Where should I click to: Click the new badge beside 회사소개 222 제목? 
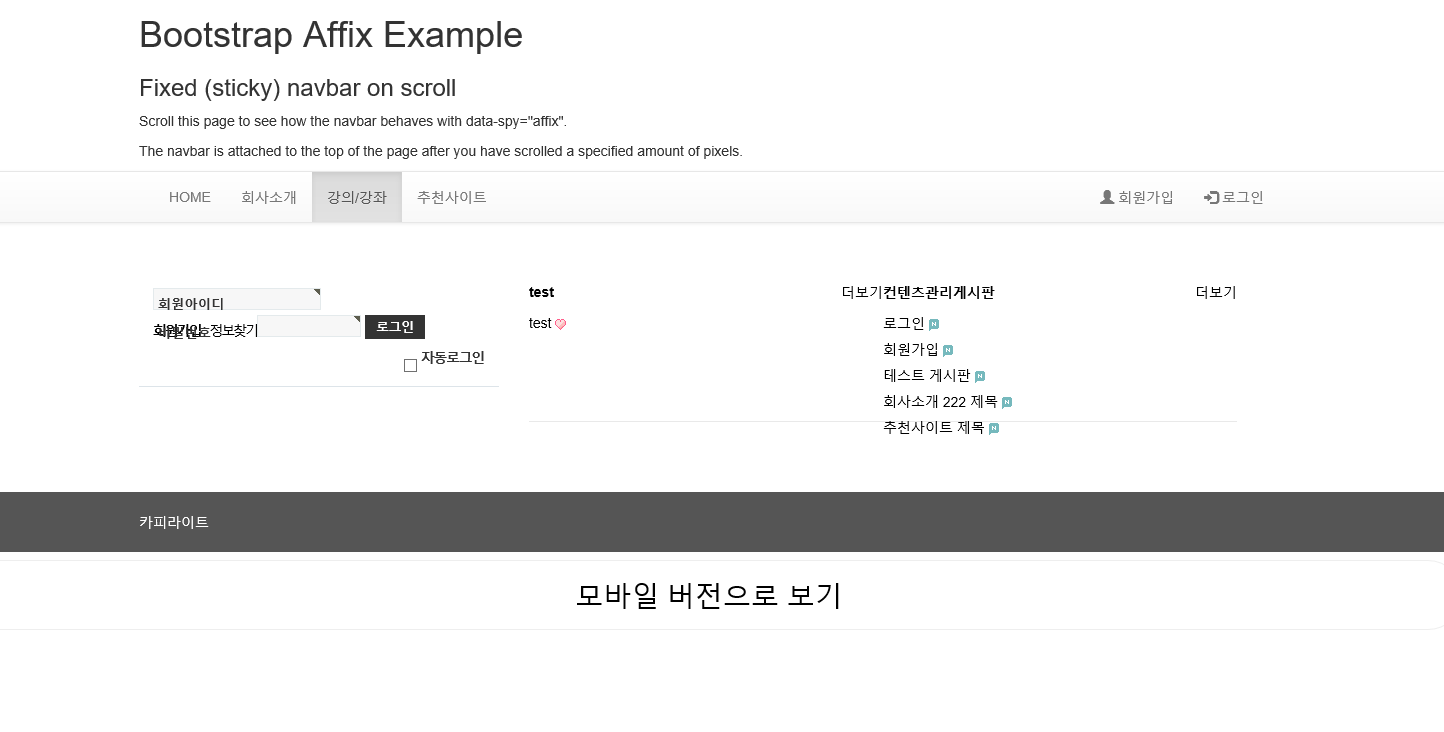pyautogui.click(x=1007, y=402)
